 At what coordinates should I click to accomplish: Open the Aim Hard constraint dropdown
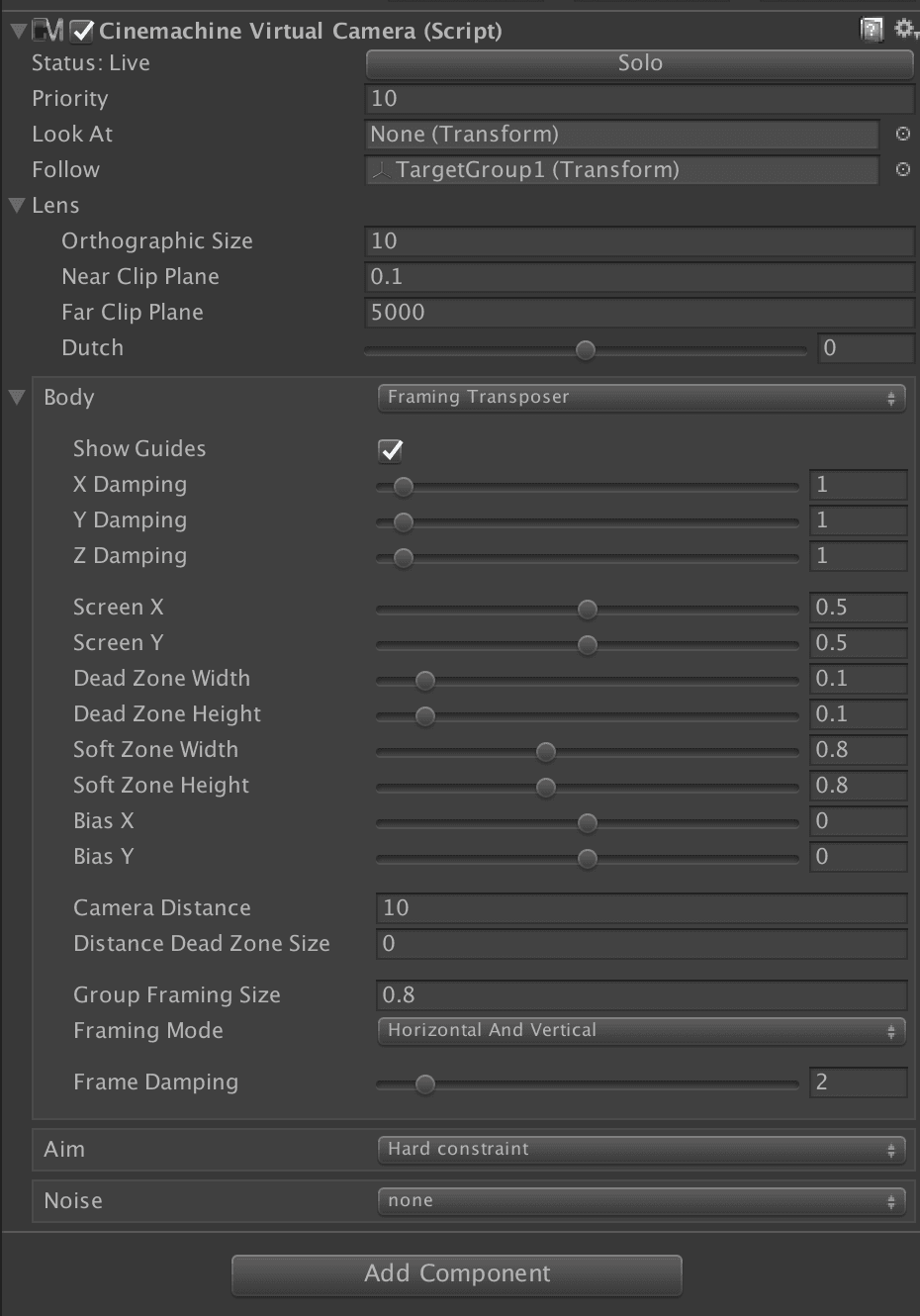point(641,1150)
